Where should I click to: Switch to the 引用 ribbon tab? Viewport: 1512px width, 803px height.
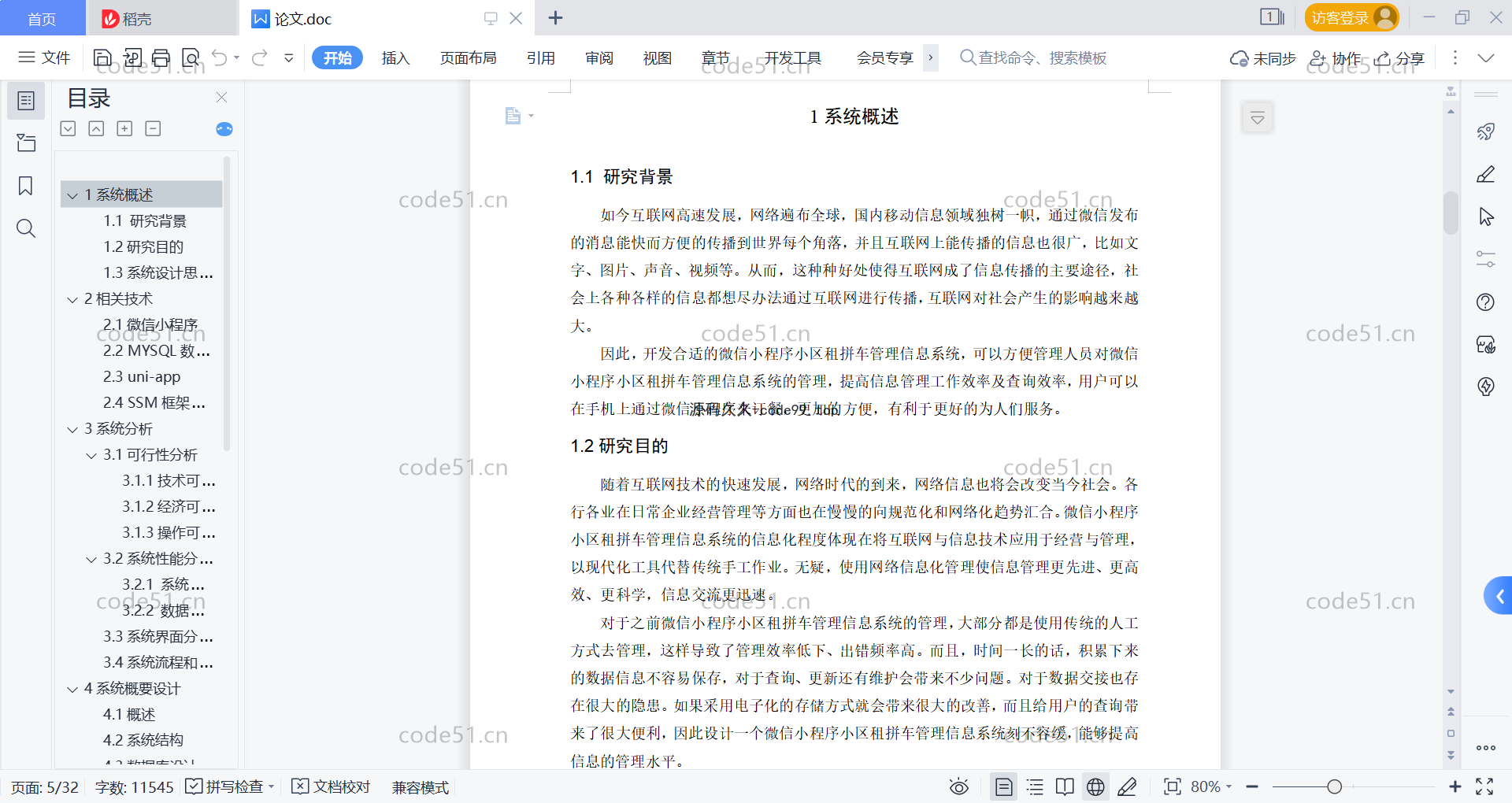[x=541, y=57]
